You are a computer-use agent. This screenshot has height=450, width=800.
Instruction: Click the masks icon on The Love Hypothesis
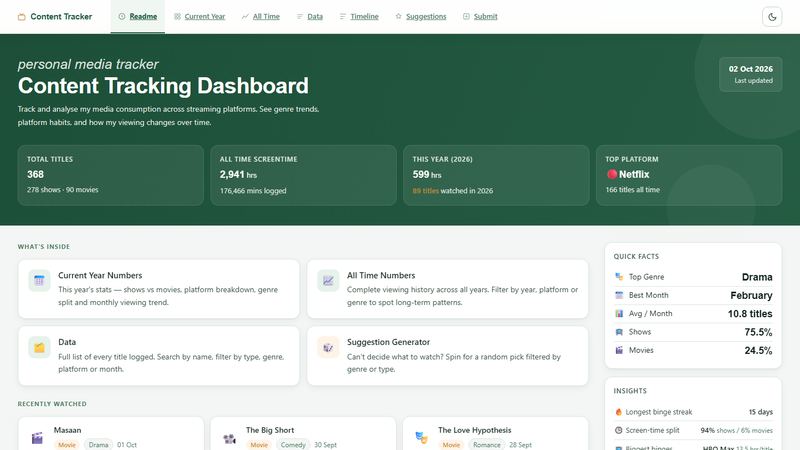coord(421,438)
